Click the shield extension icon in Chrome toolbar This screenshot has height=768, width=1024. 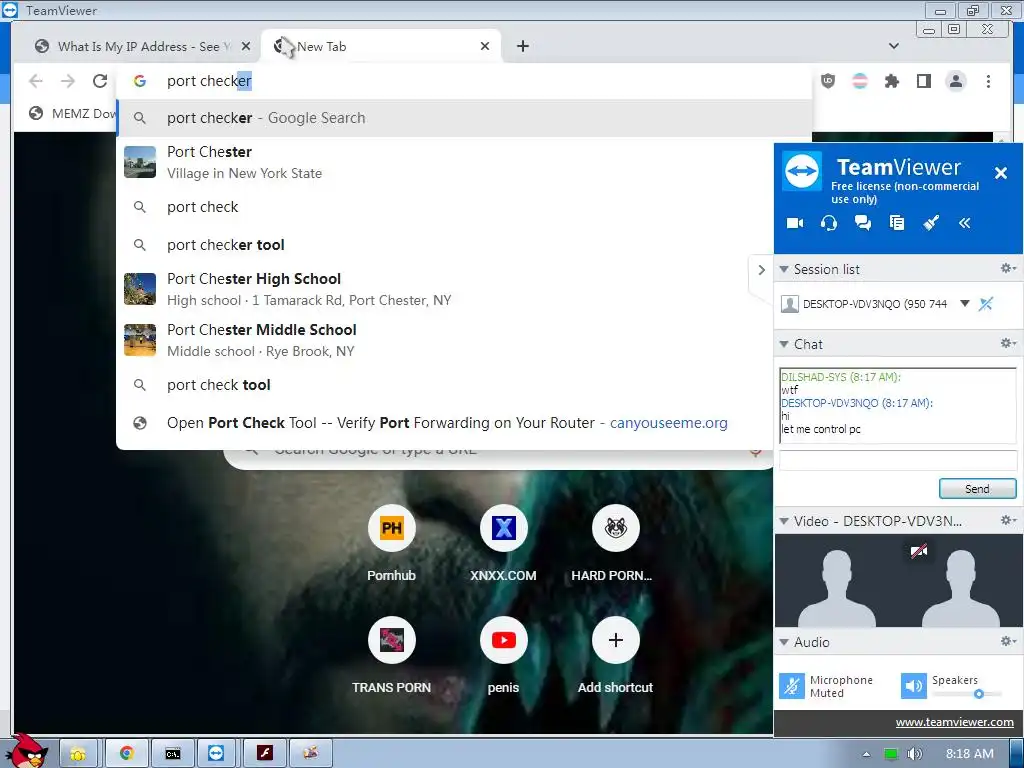828,81
